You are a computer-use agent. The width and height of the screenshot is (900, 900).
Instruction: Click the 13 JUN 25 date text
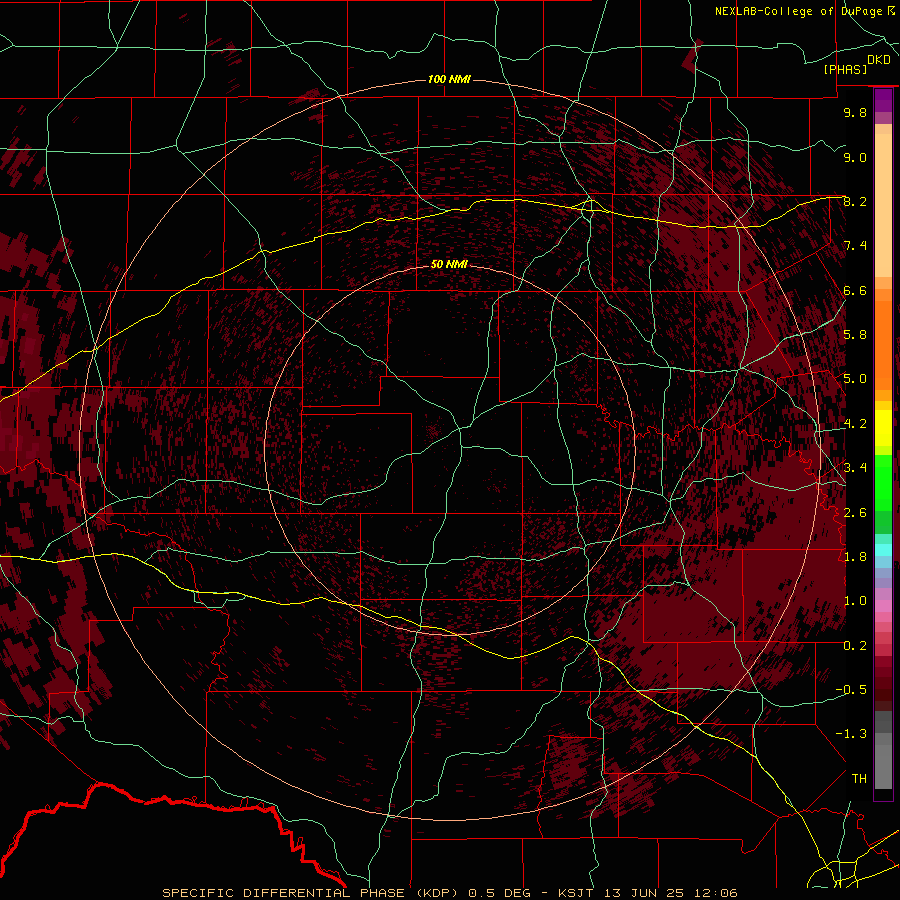(644, 893)
